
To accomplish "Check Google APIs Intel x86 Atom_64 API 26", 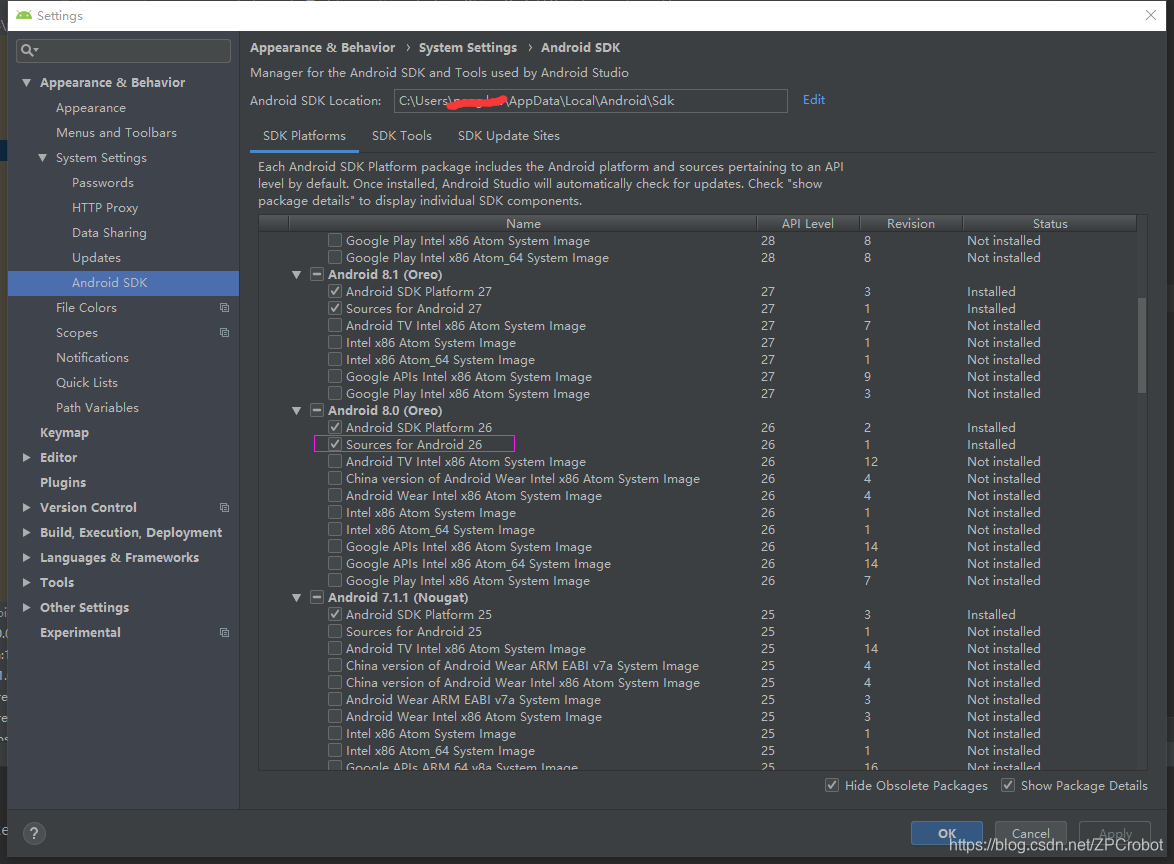I will pyautogui.click(x=335, y=563).
